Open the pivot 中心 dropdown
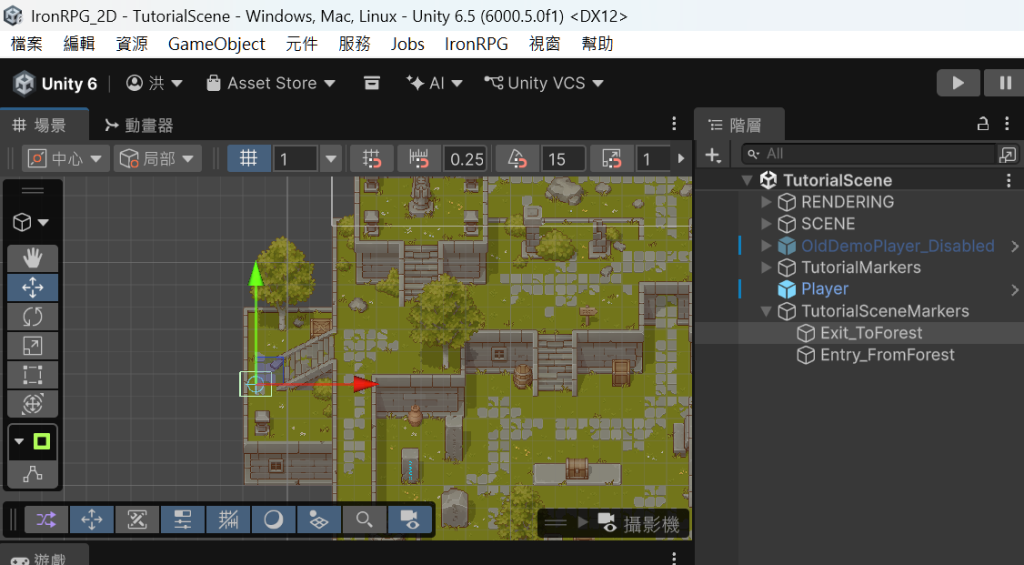1024x565 pixels. pyautogui.click(x=64, y=159)
